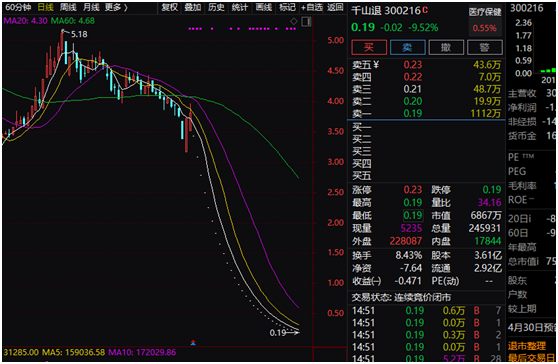The height and width of the screenshot is (364, 558).
Task: Toggle the 画线 drawing mode
Action: tap(264, 7)
